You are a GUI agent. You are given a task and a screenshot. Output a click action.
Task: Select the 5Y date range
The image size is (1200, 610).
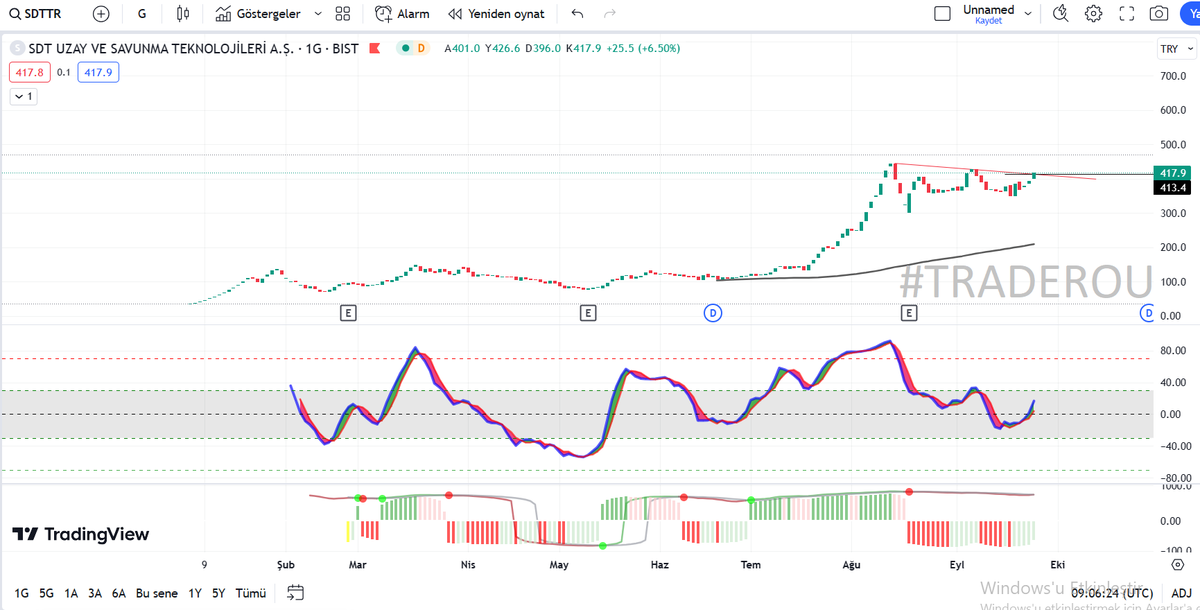218,593
